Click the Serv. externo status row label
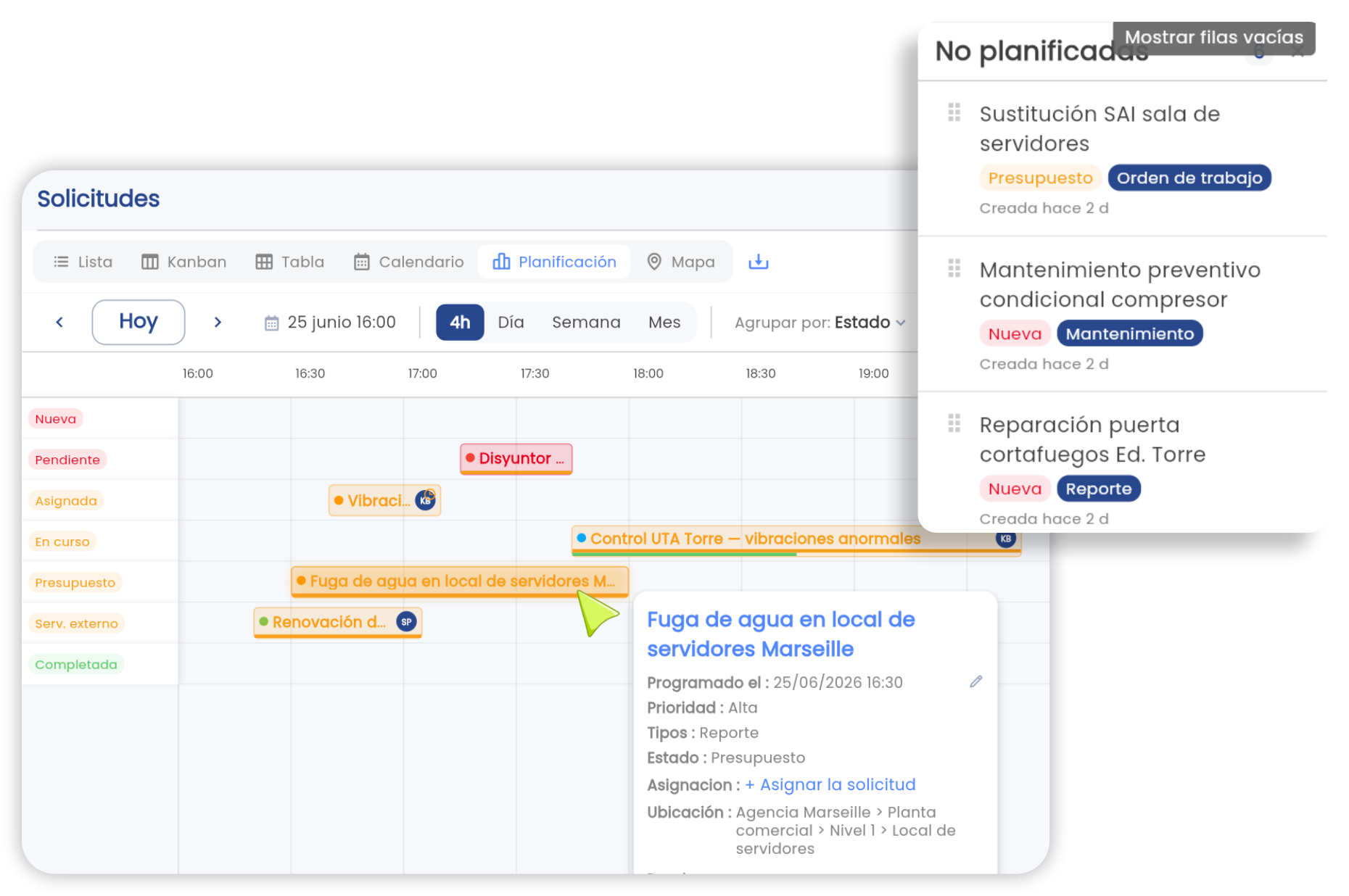Viewport: 1349px width, 896px height. click(x=76, y=623)
